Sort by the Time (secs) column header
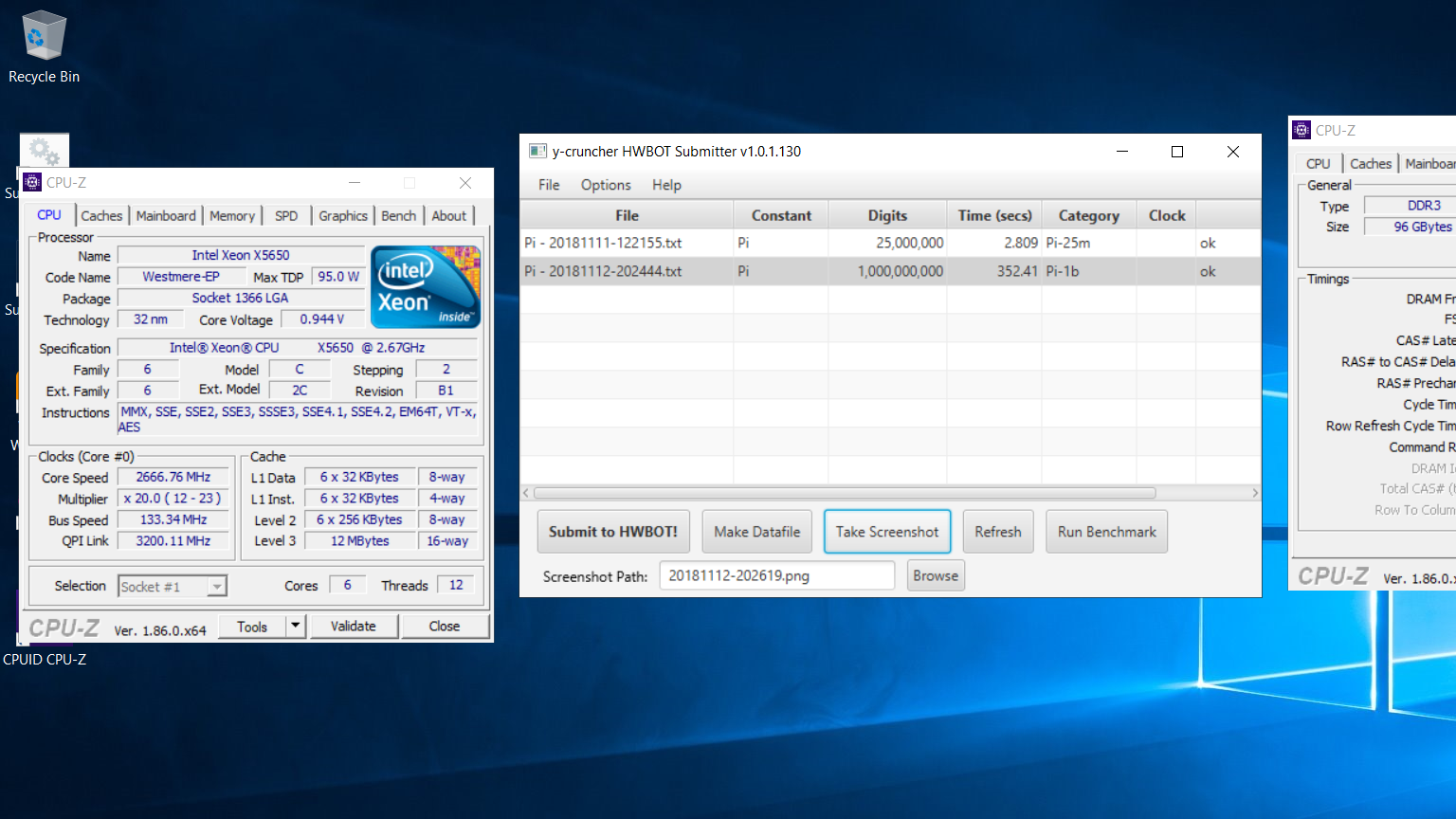The width and height of the screenshot is (1456, 819). coord(994,215)
